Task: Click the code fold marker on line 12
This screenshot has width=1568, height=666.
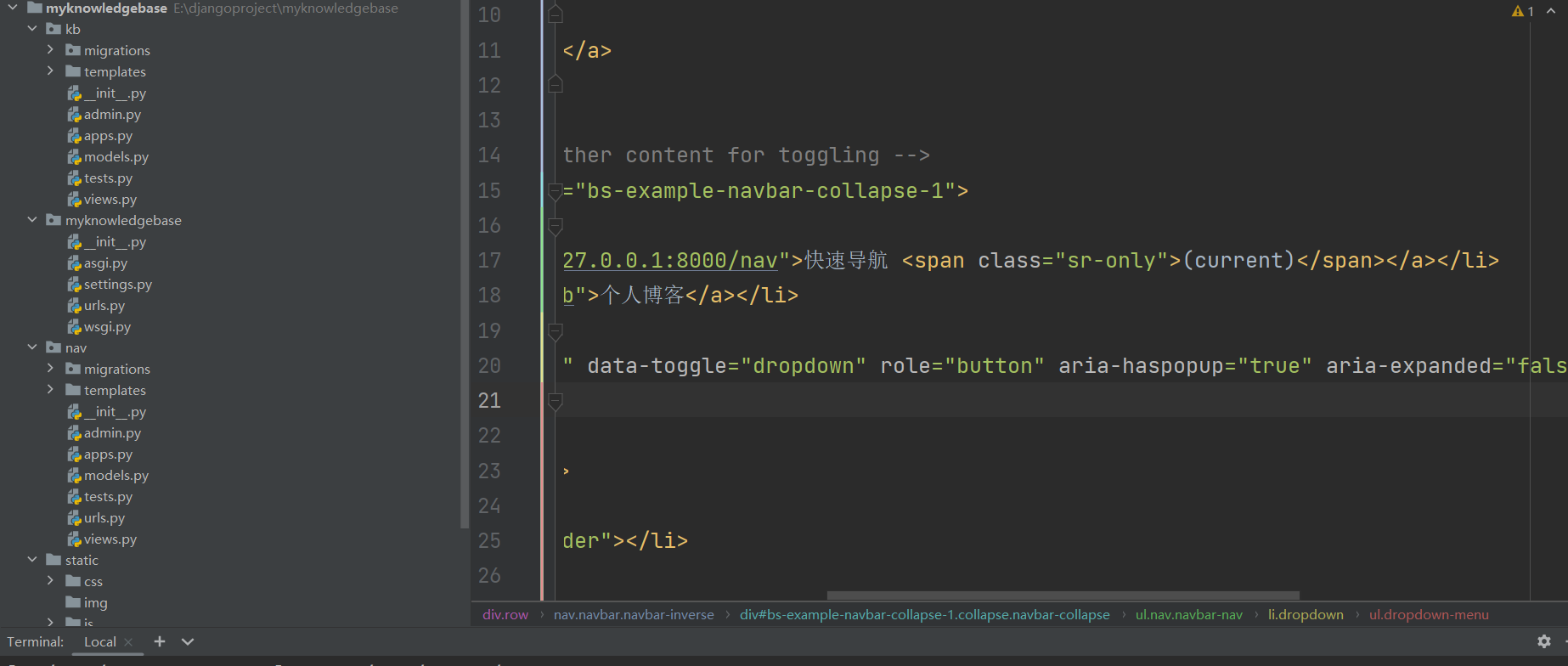Action: click(556, 84)
